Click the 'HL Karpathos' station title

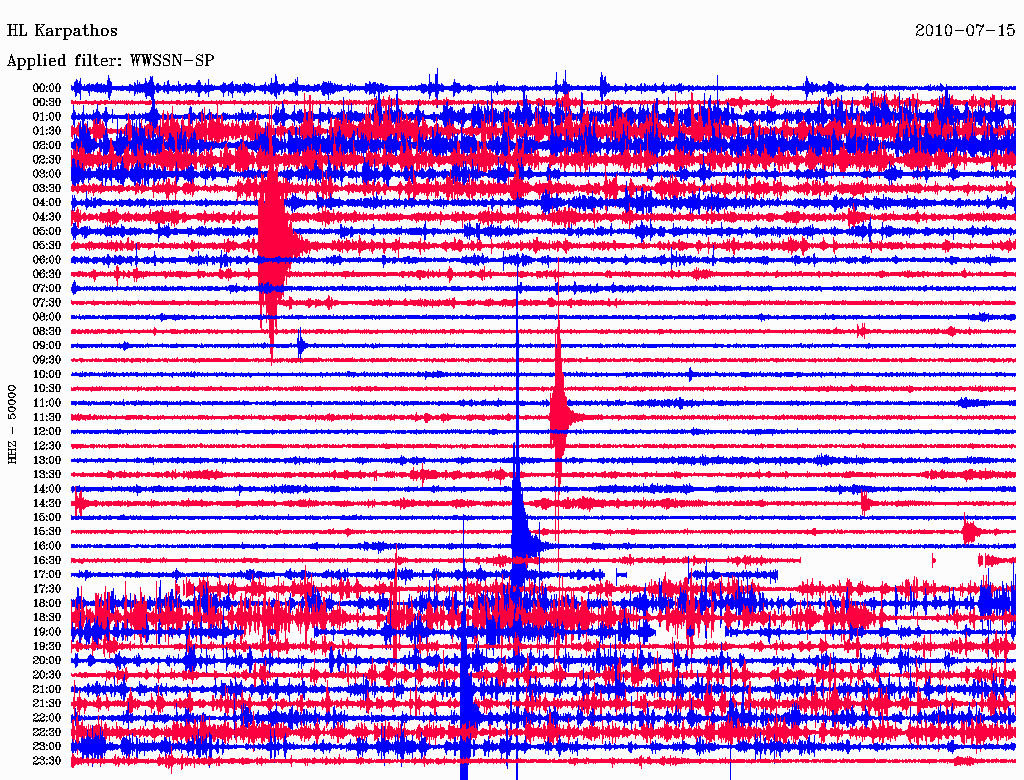point(62,31)
